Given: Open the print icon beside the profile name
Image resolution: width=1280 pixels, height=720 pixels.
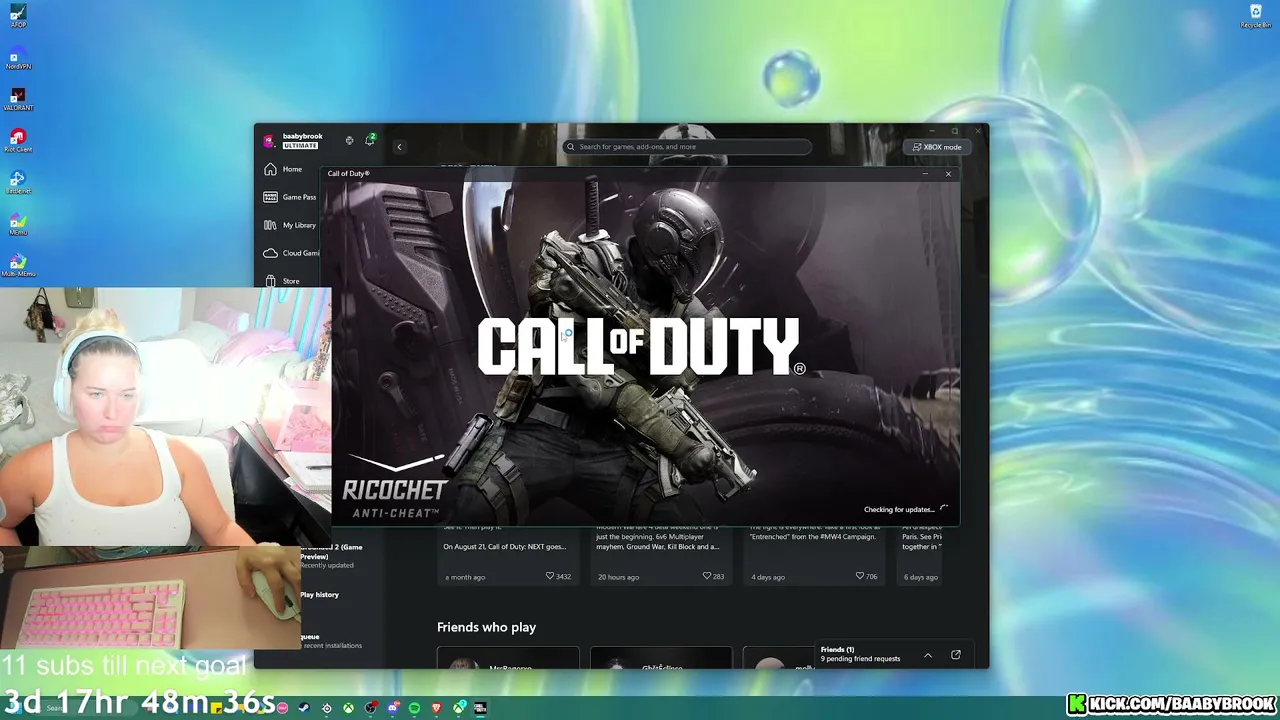Looking at the screenshot, I should pyautogui.click(x=349, y=141).
